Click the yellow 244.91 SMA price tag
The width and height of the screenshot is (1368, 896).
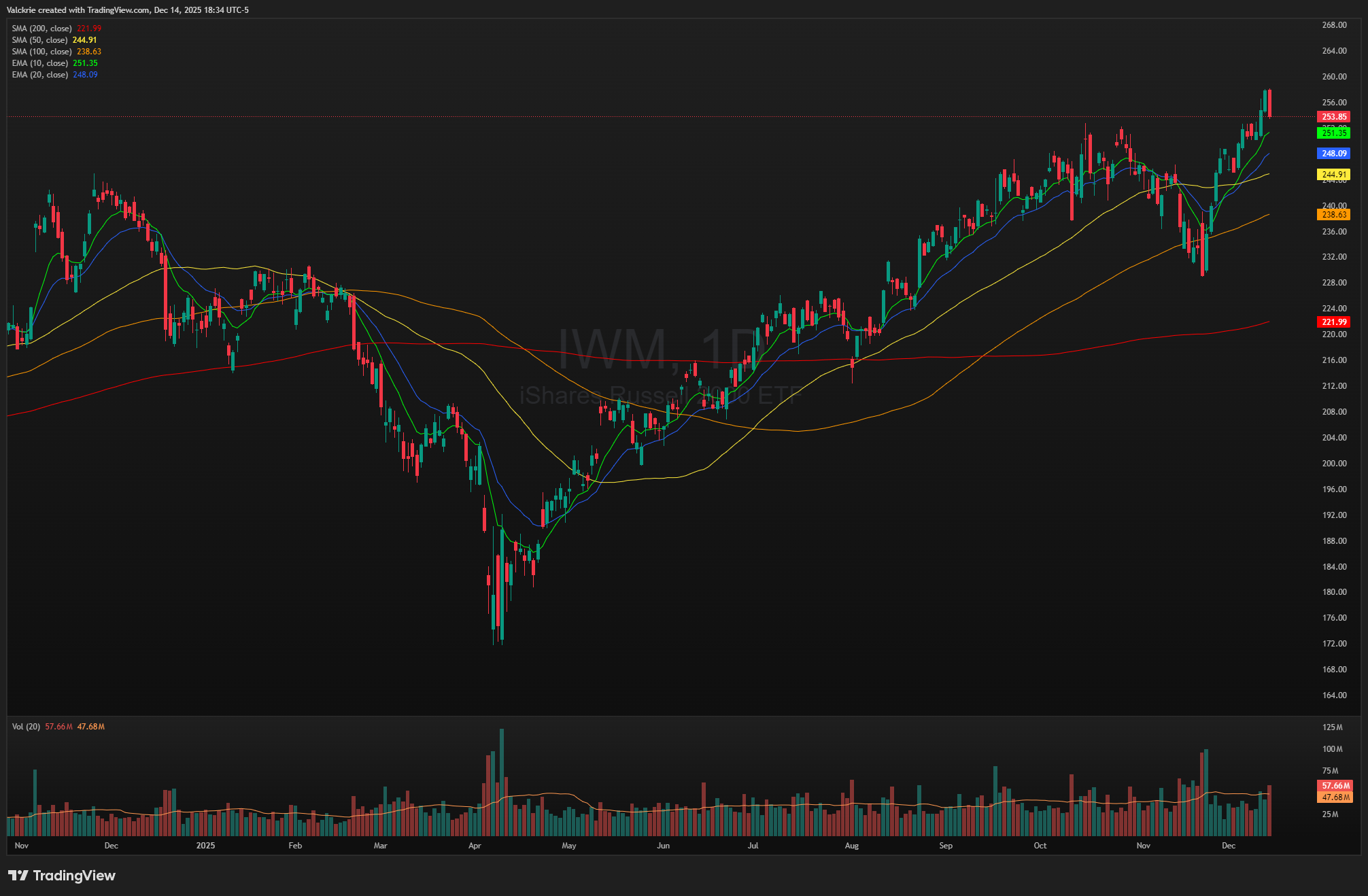(1333, 175)
